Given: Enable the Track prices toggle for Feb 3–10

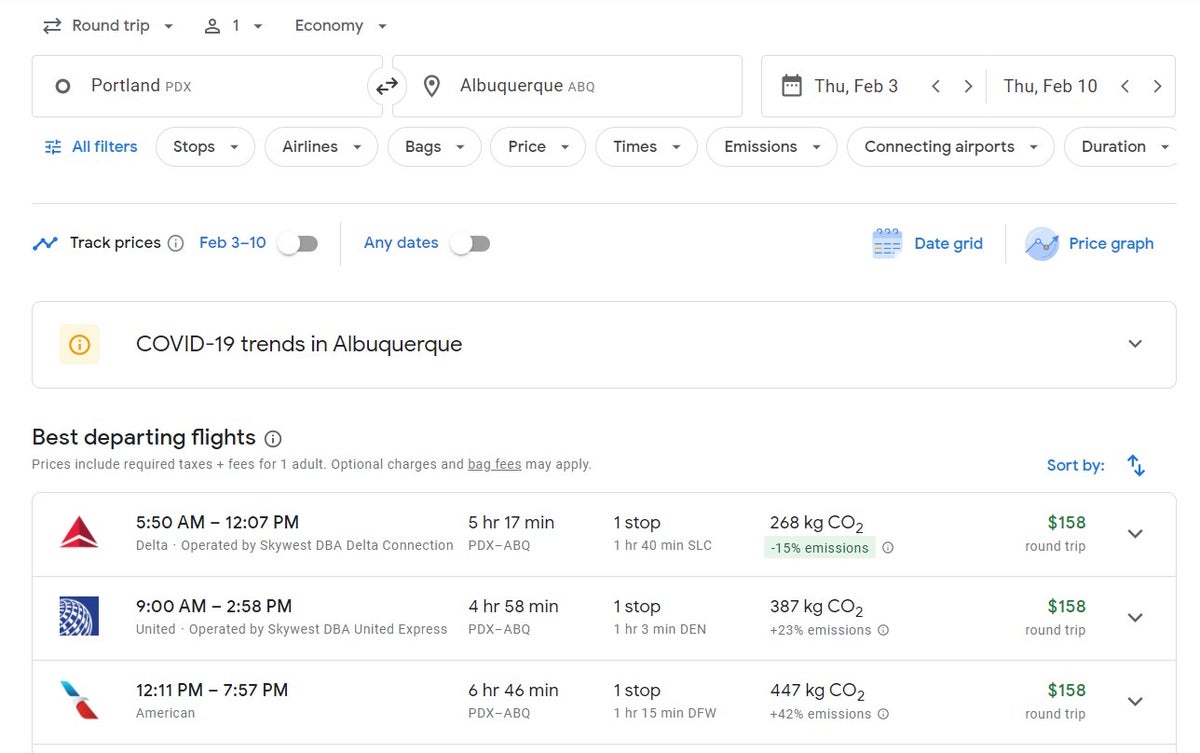Looking at the screenshot, I should (x=297, y=242).
